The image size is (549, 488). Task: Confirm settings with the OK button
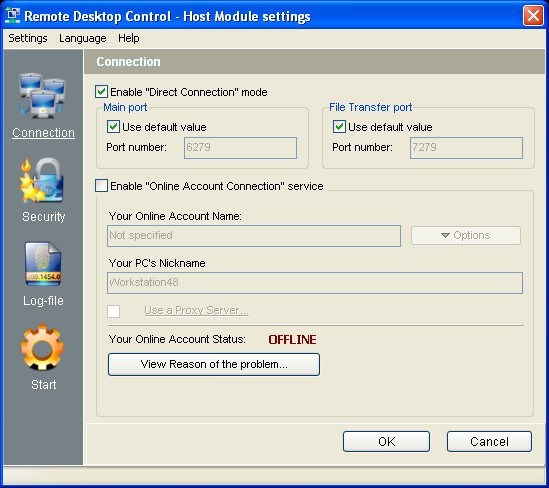click(386, 441)
